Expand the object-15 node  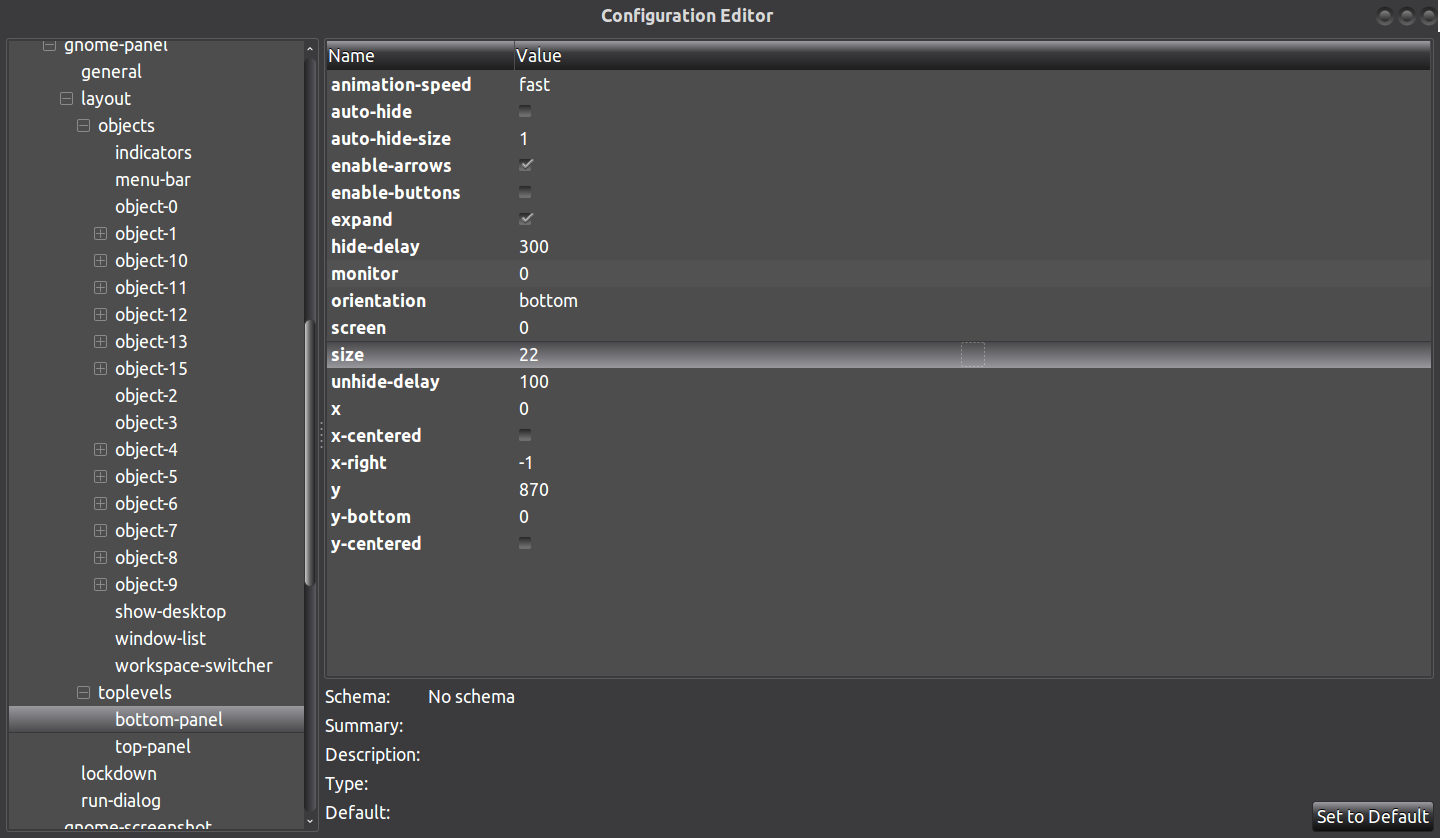click(100, 369)
